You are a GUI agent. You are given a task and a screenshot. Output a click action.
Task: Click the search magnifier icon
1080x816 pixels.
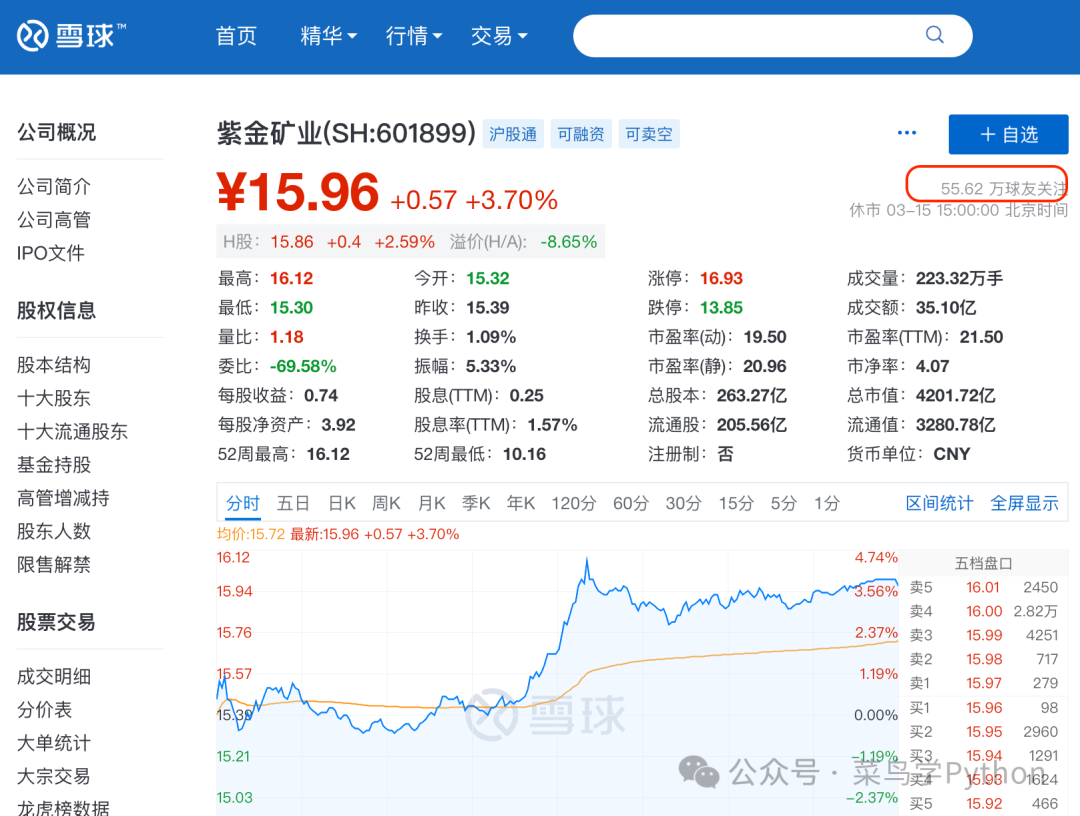pyautogui.click(x=935, y=34)
